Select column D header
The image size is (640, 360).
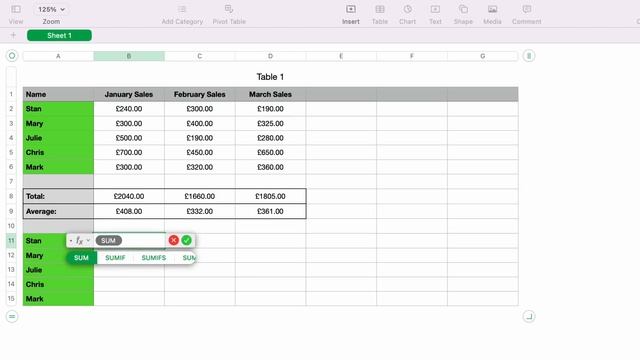(x=270, y=56)
